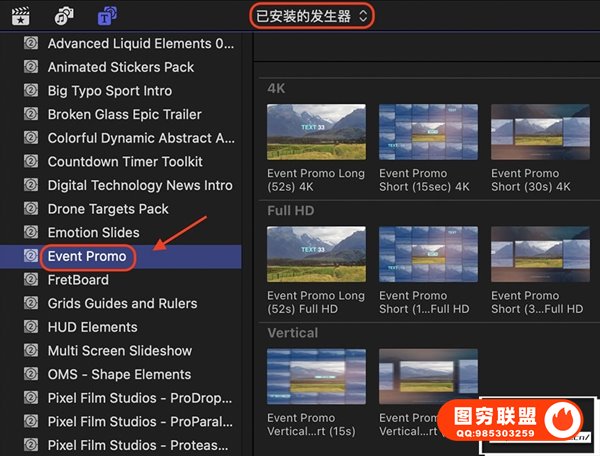Select the Event Promo category
This screenshot has width=600, height=456.
pos(87,256)
